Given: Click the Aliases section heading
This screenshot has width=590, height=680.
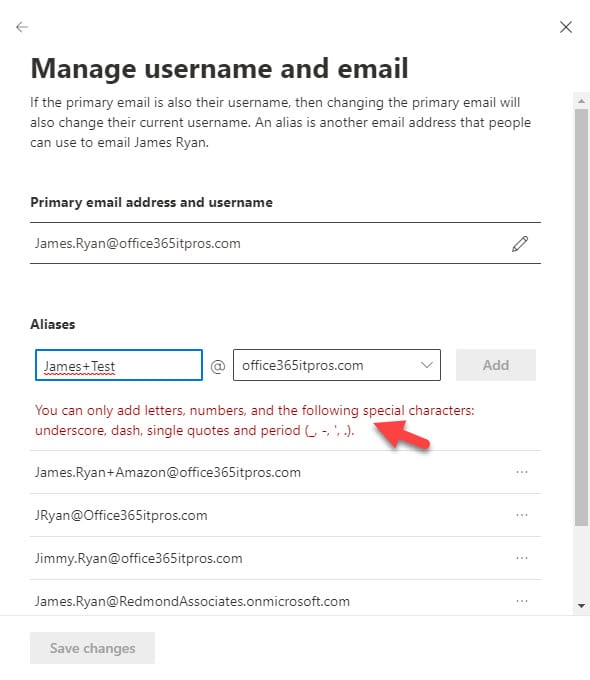Looking at the screenshot, I should [x=52, y=324].
